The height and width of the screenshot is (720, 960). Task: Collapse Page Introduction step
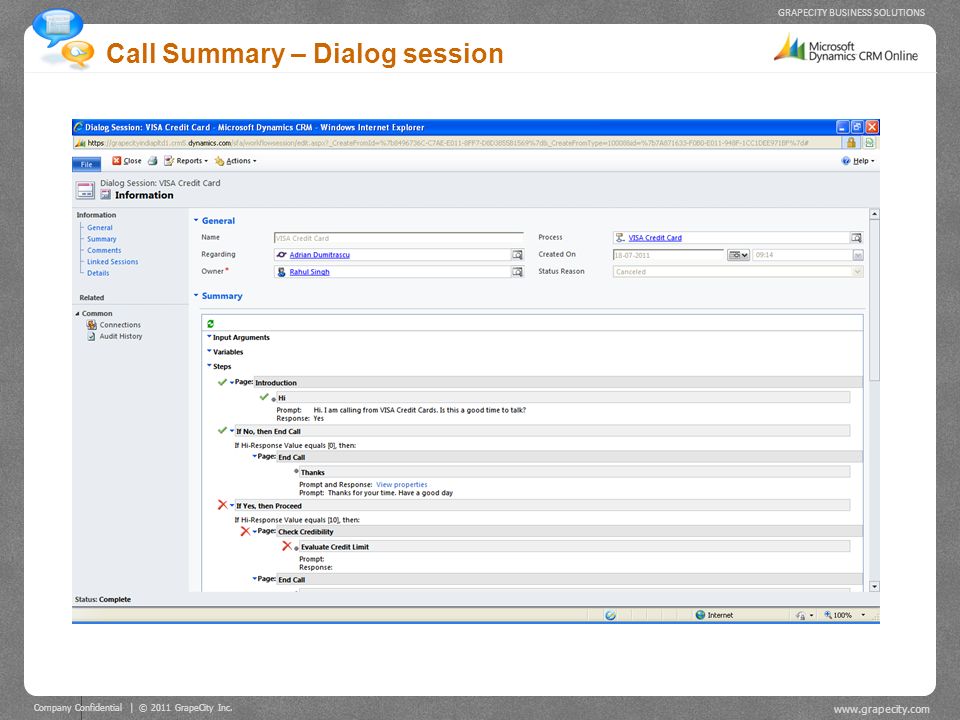click(232, 383)
